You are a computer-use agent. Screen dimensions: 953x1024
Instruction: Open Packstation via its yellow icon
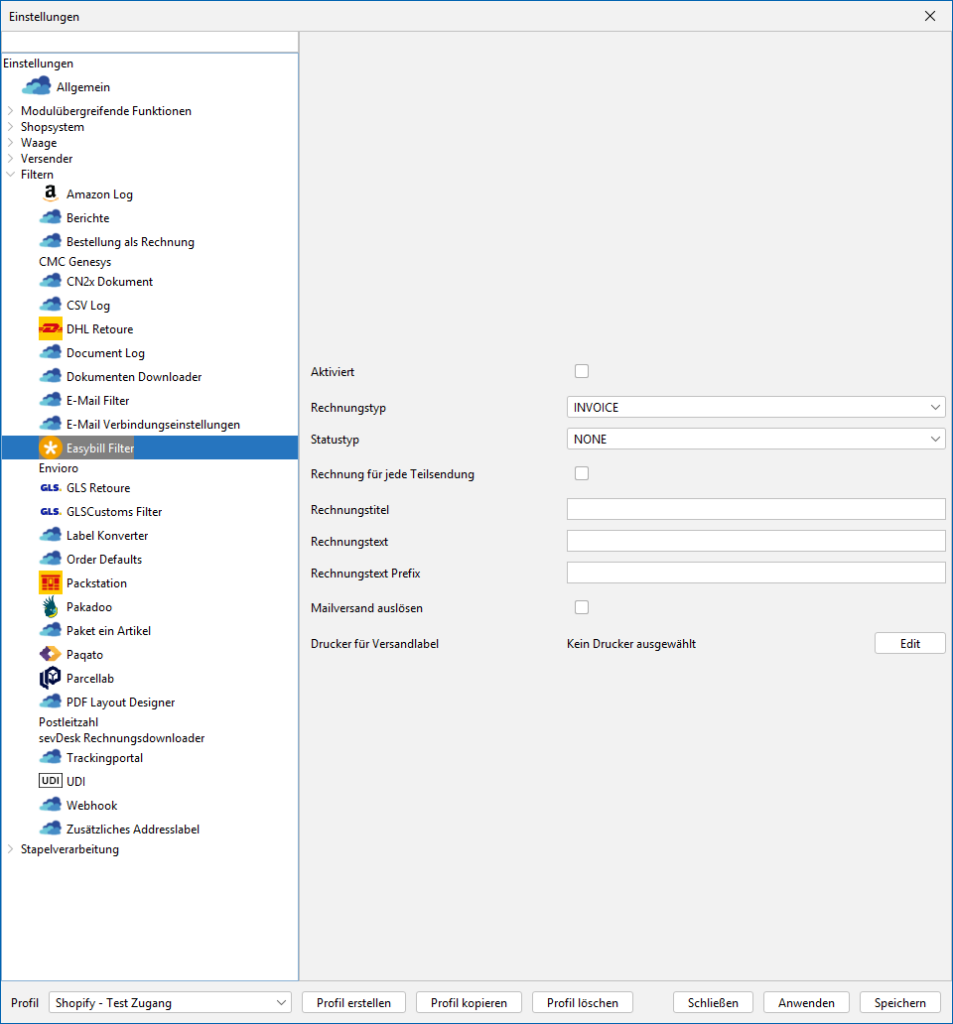[x=50, y=583]
